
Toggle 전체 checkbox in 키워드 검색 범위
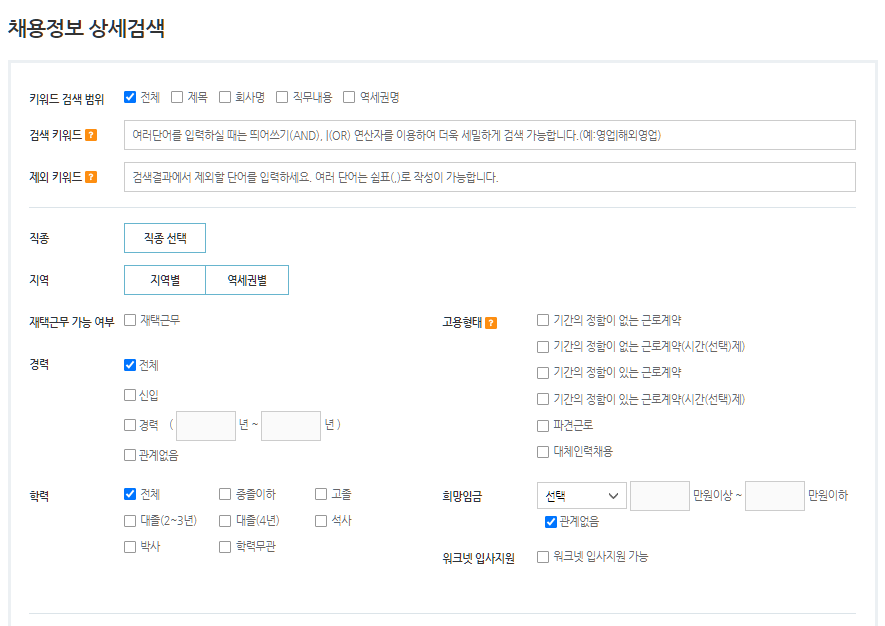pos(130,97)
